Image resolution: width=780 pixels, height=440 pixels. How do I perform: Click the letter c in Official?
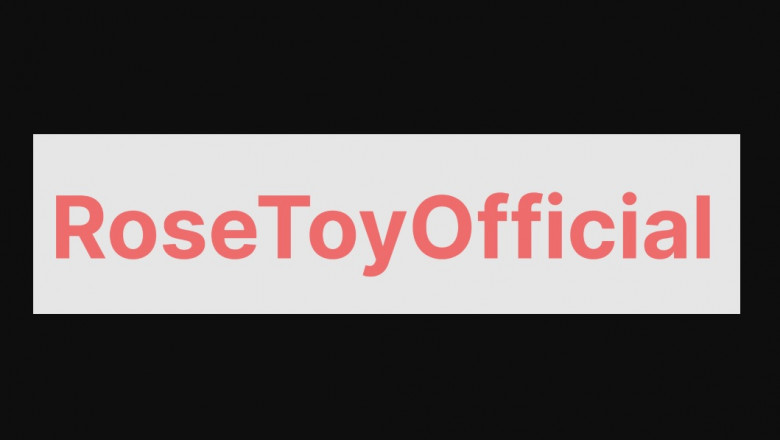point(593,235)
